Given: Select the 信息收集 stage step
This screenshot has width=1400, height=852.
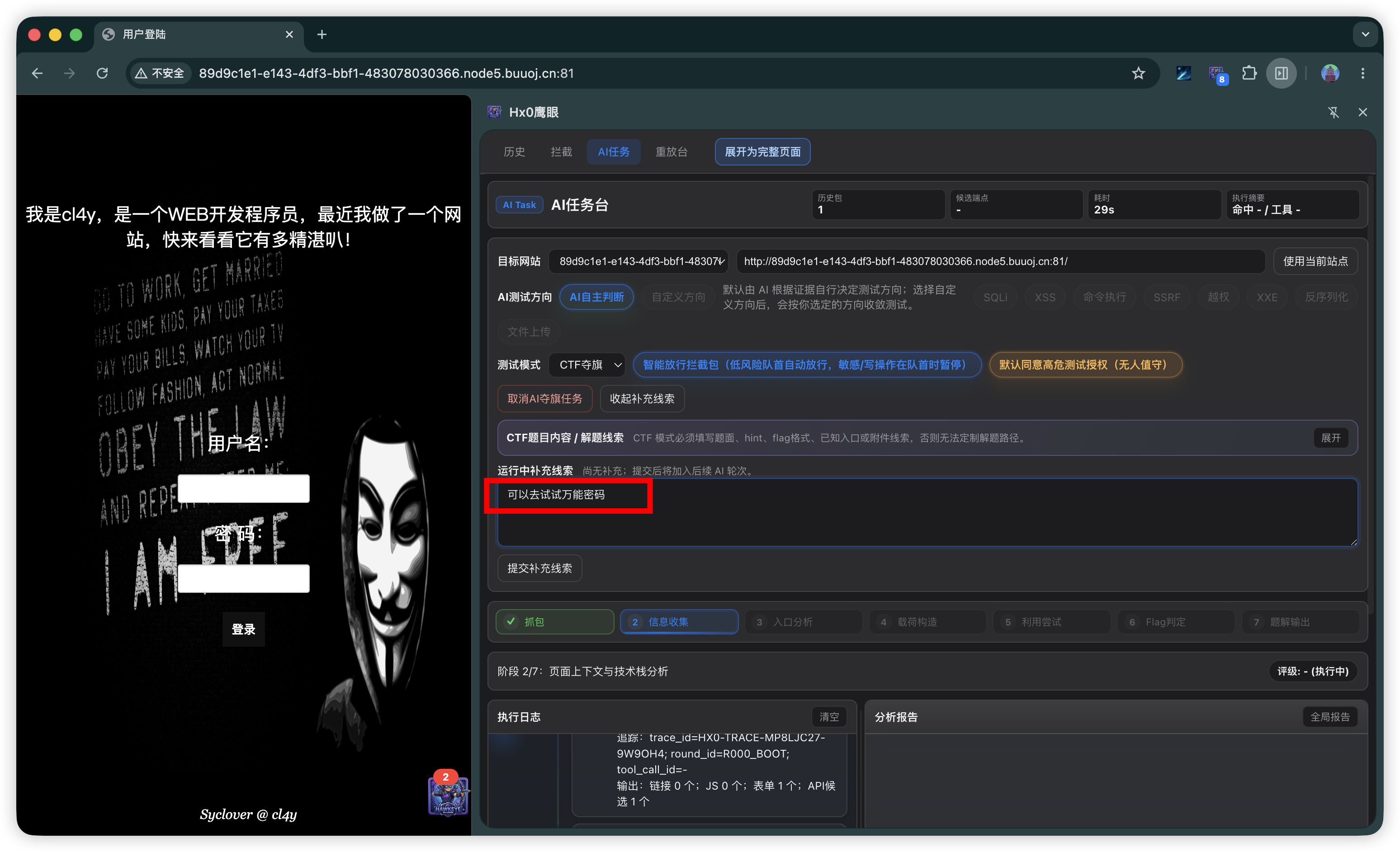Looking at the screenshot, I should click(679, 622).
